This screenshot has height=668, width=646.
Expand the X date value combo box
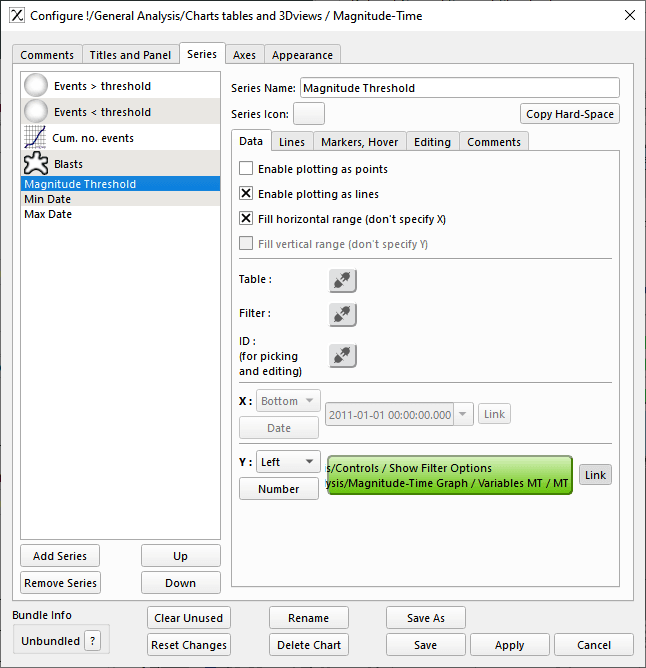(463, 414)
